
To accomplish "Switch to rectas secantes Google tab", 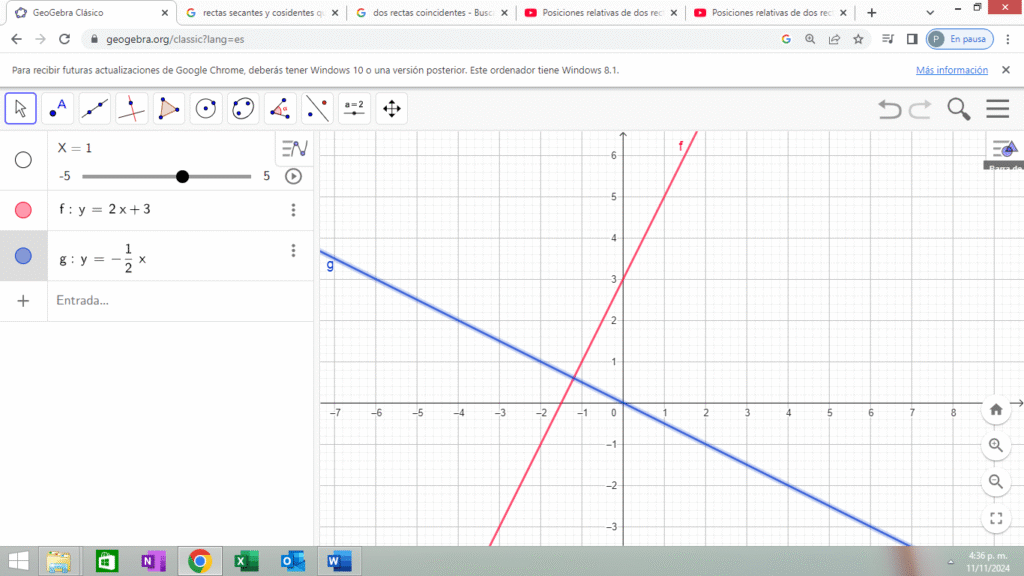I will pyautogui.click(x=255, y=13).
